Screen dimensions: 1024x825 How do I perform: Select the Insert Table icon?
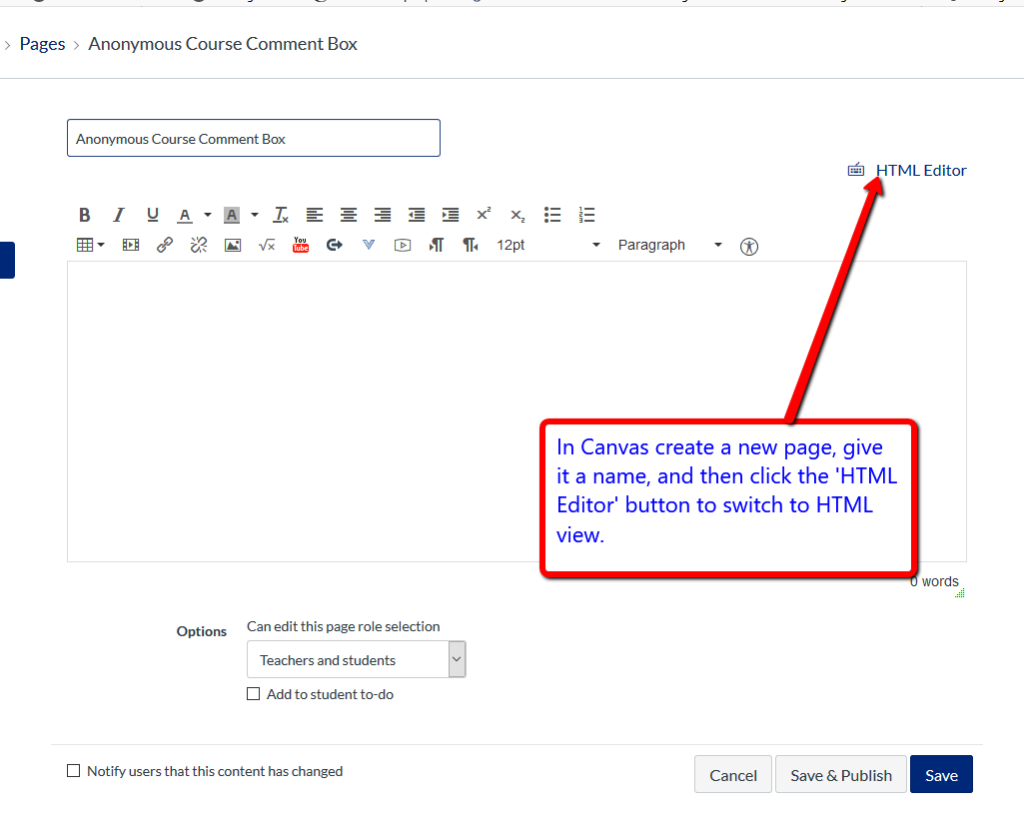(x=84, y=244)
